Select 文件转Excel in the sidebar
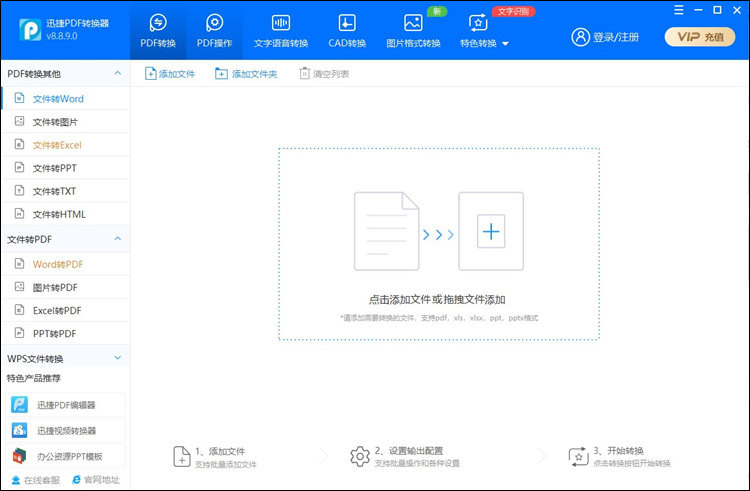Image resolution: width=750 pixels, height=491 pixels. pyautogui.click(x=66, y=144)
